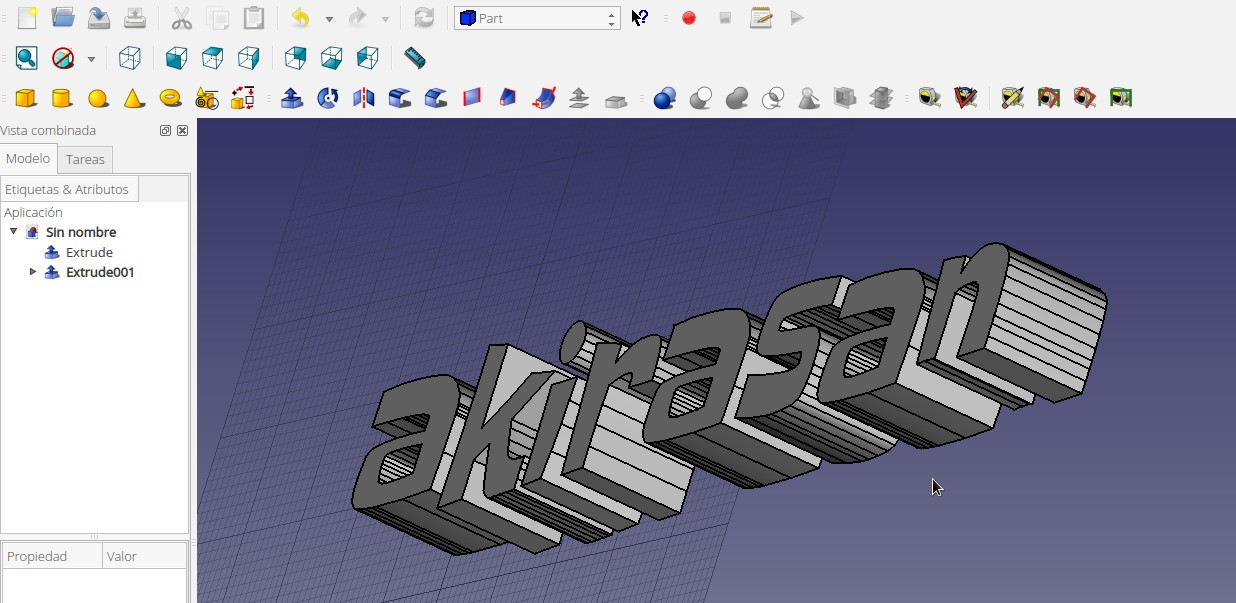Click the Valor column header

144,556
